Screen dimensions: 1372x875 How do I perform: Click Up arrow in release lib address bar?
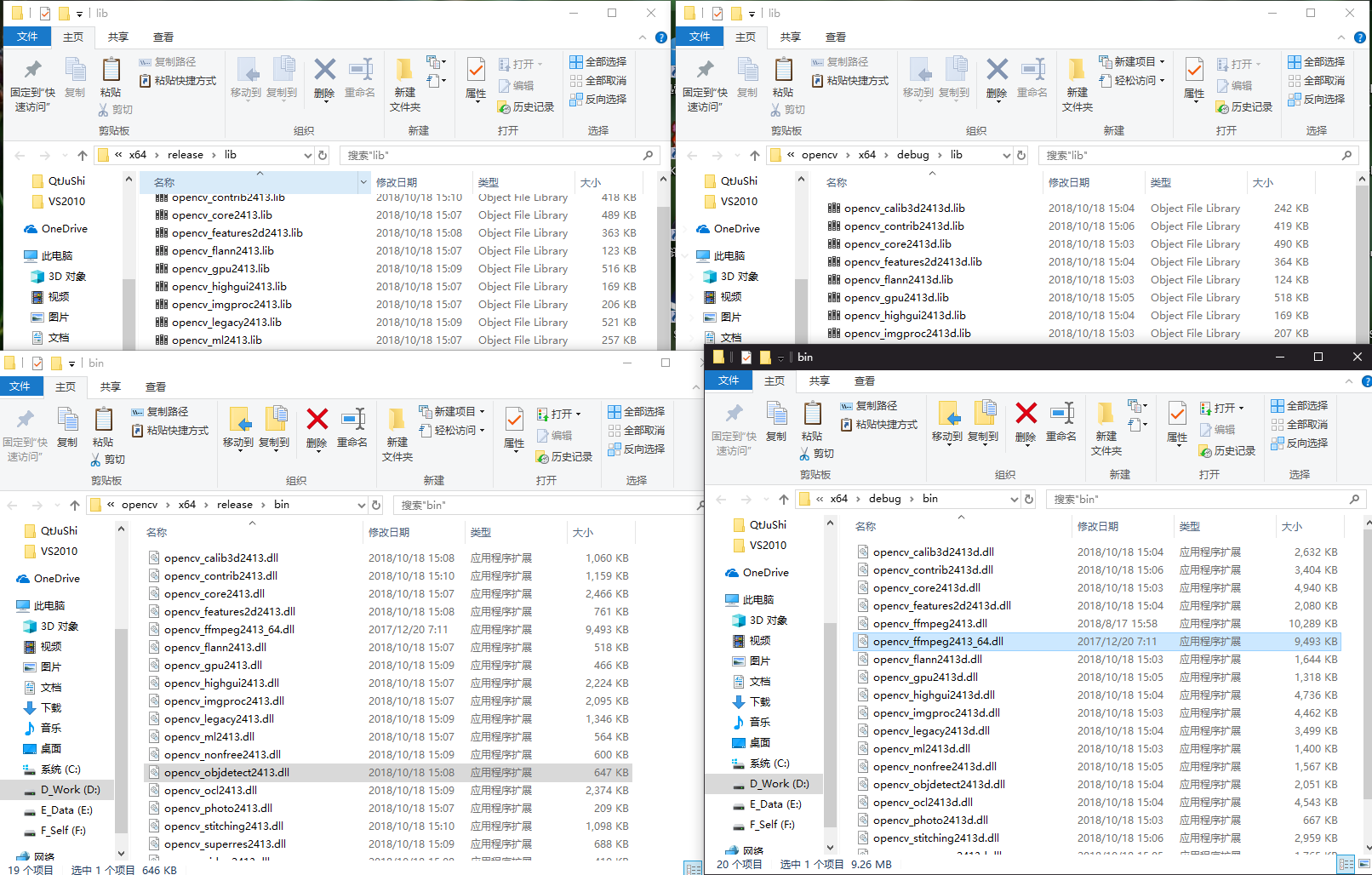point(83,156)
